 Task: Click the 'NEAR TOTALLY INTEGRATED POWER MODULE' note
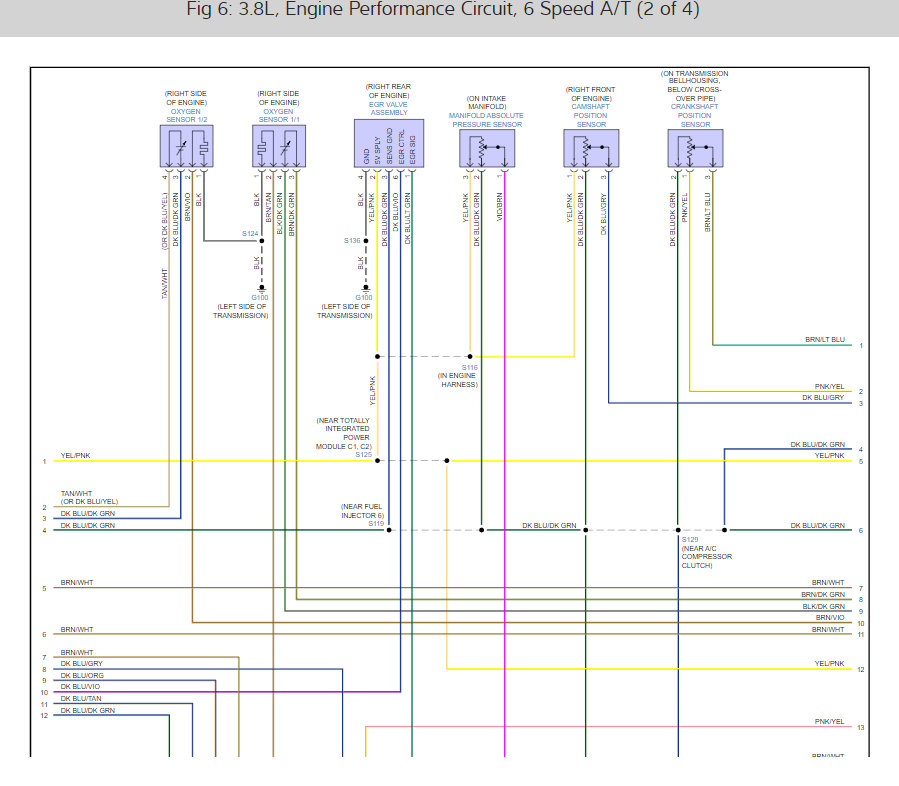pyautogui.click(x=343, y=433)
